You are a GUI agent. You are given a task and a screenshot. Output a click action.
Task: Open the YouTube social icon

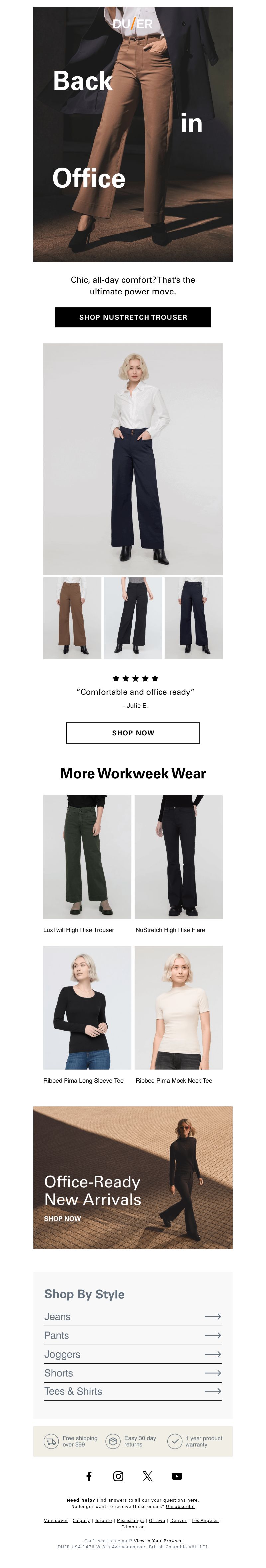tap(177, 1476)
